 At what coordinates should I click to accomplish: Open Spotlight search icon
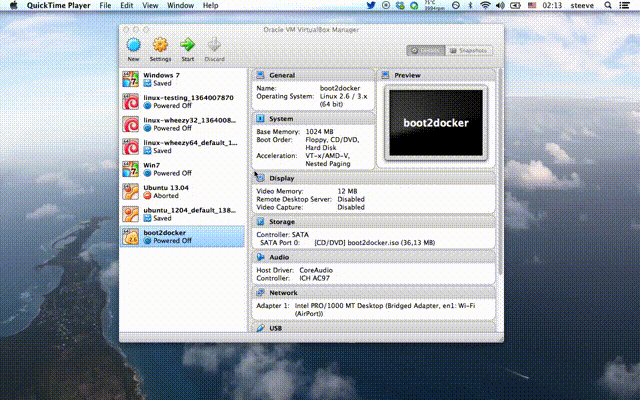[x=608, y=5]
